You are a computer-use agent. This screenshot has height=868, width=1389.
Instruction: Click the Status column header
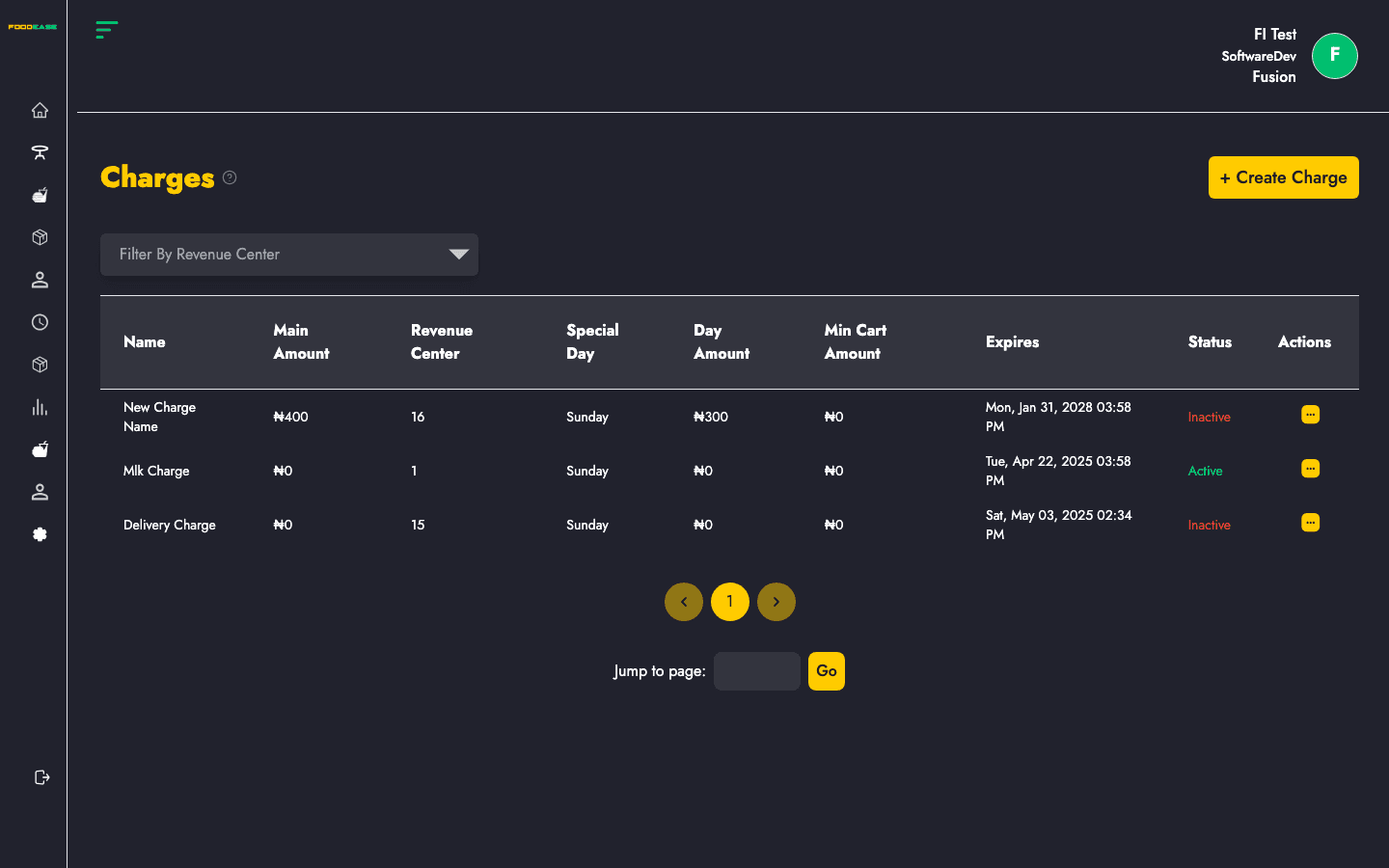click(x=1210, y=342)
